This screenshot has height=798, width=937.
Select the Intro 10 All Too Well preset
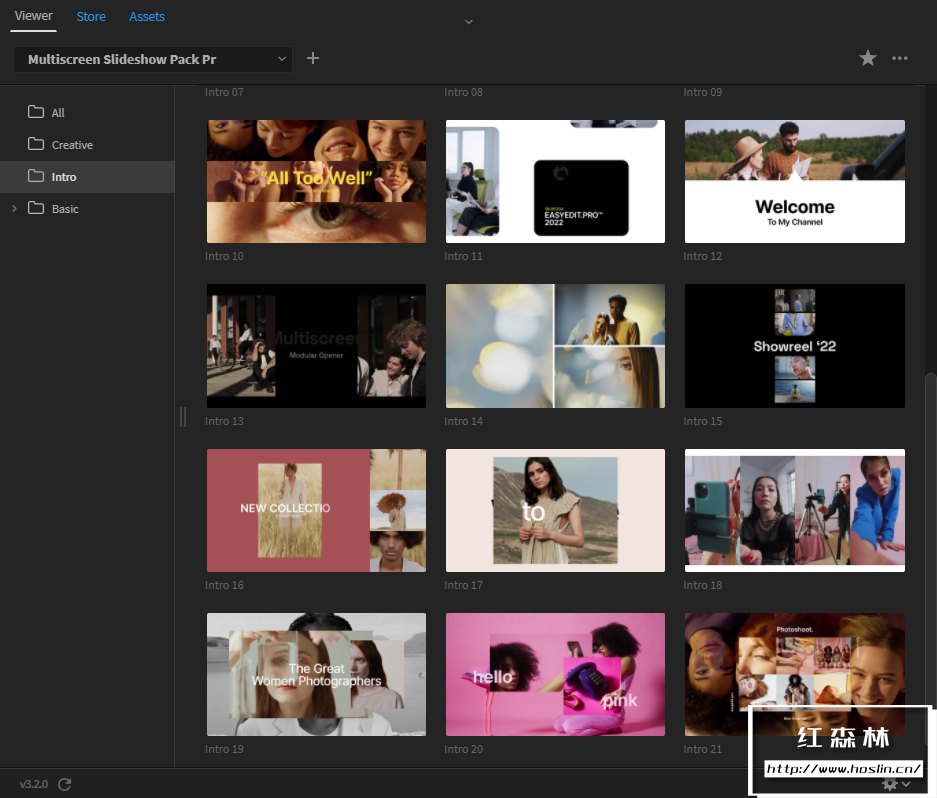click(316, 181)
